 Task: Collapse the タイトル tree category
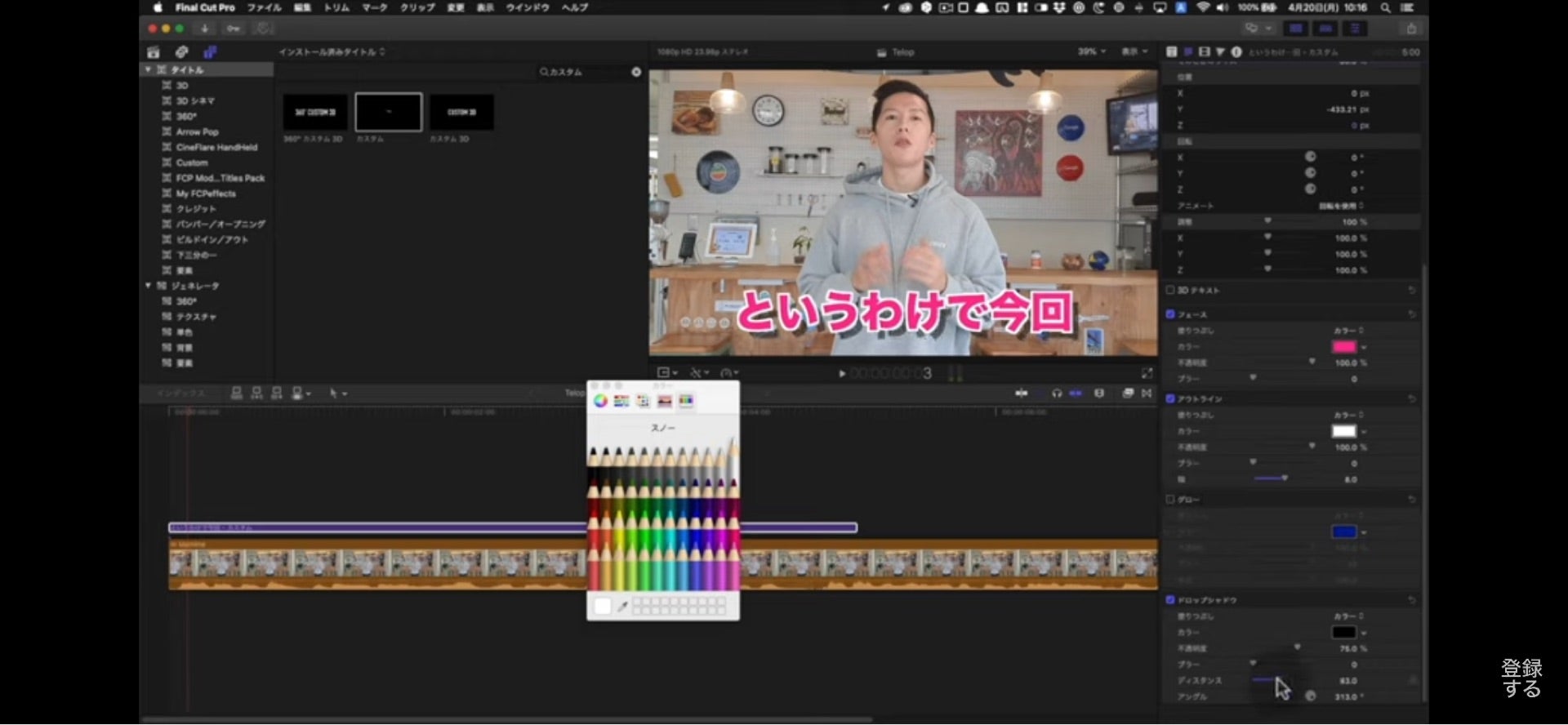point(148,70)
